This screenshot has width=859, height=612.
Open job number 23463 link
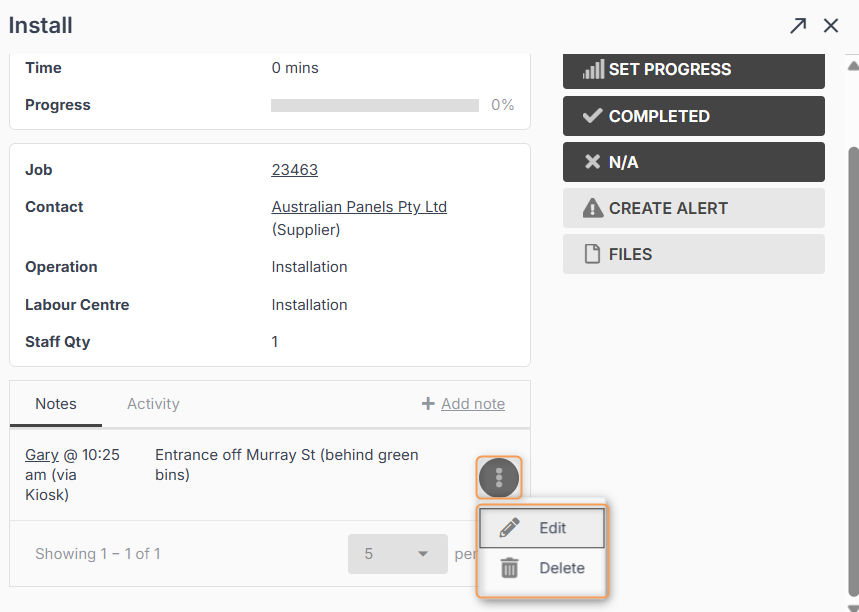pos(295,170)
